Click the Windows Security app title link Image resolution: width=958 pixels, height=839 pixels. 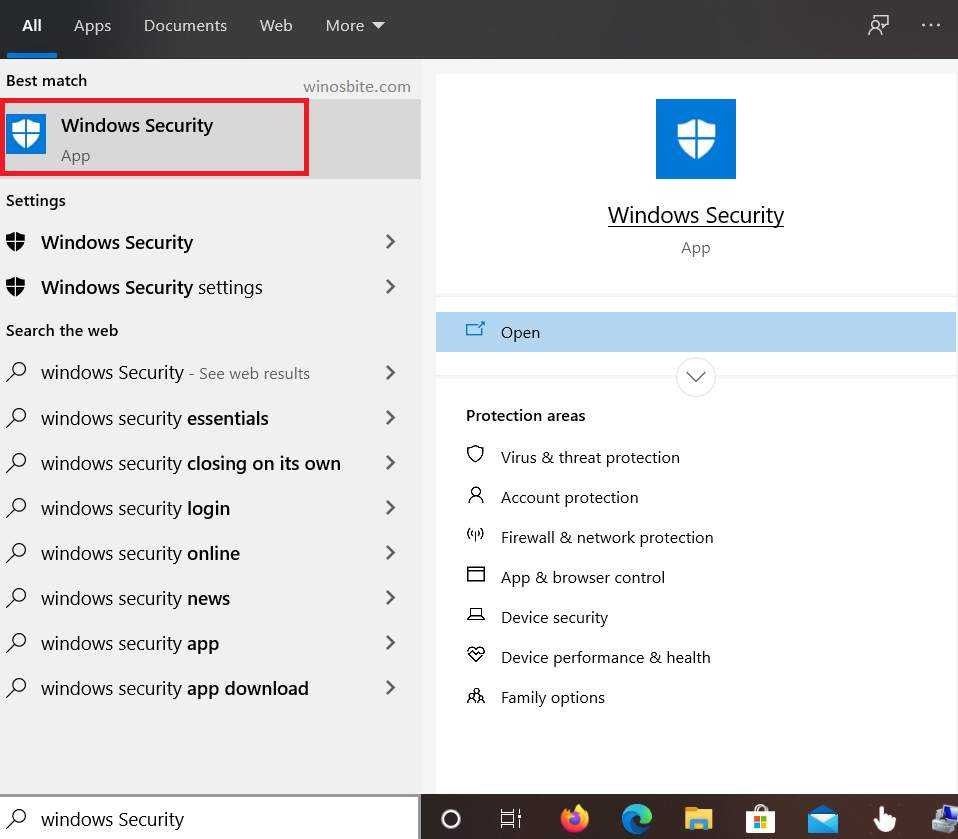pos(695,215)
